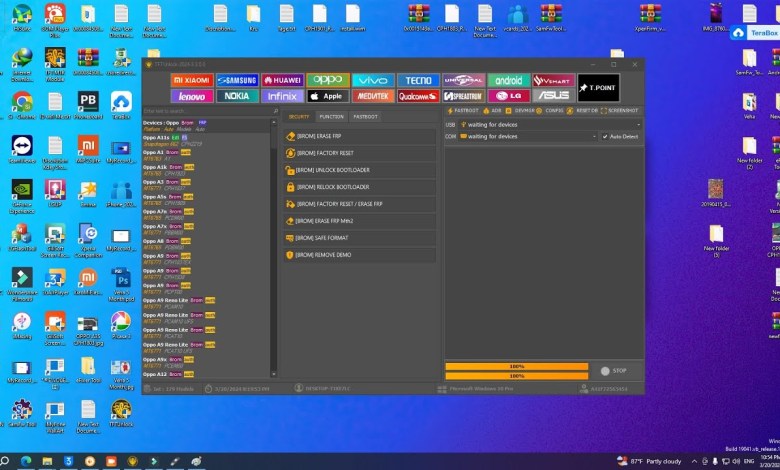The height and width of the screenshot is (470, 780).
Task: Click the taskbar search icon
Action: click(x=5, y=461)
